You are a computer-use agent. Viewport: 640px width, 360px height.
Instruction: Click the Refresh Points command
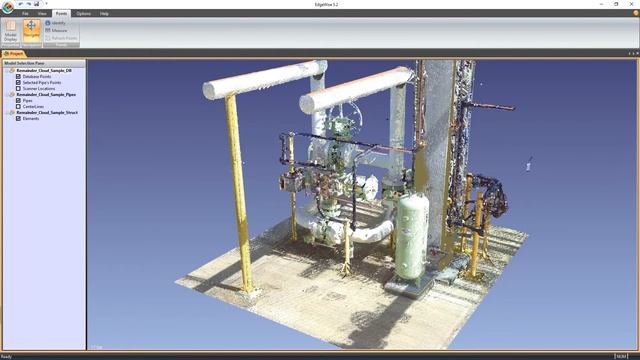[61, 38]
